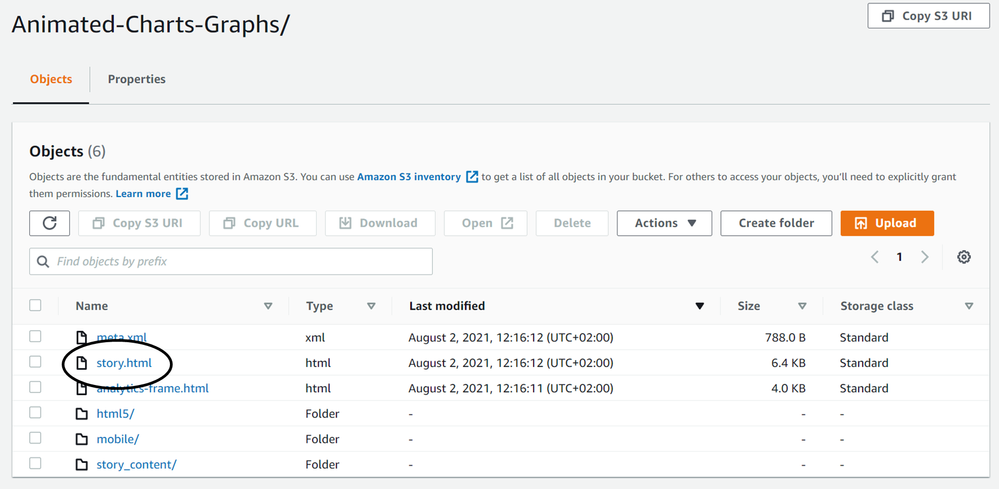The width and height of the screenshot is (999, 489).
Task: Expand the Actions dropdown
Action: pos(664,223)
